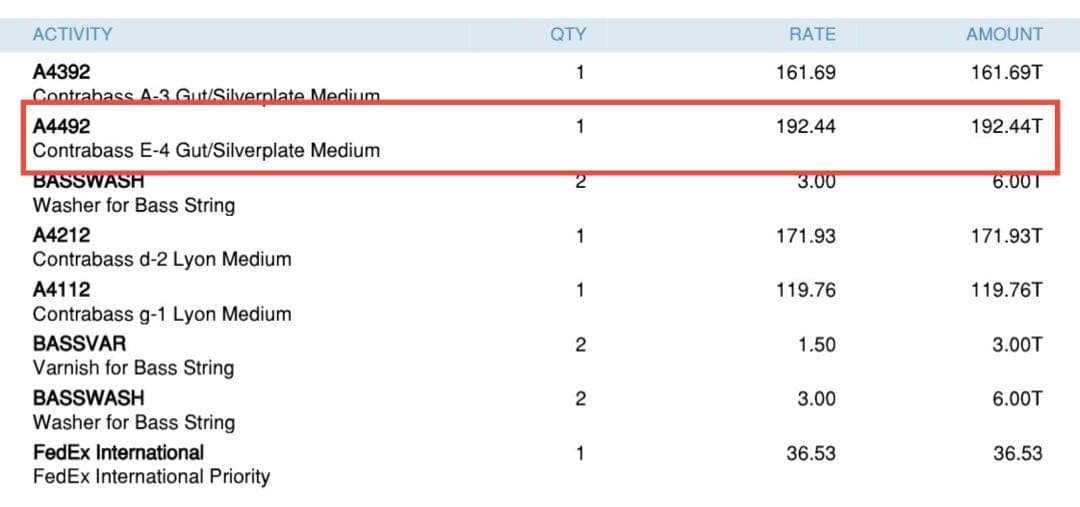Click Contrabass d-2 Lyon Medium description
1080x507 pixels.
click(x=162, y=260)
